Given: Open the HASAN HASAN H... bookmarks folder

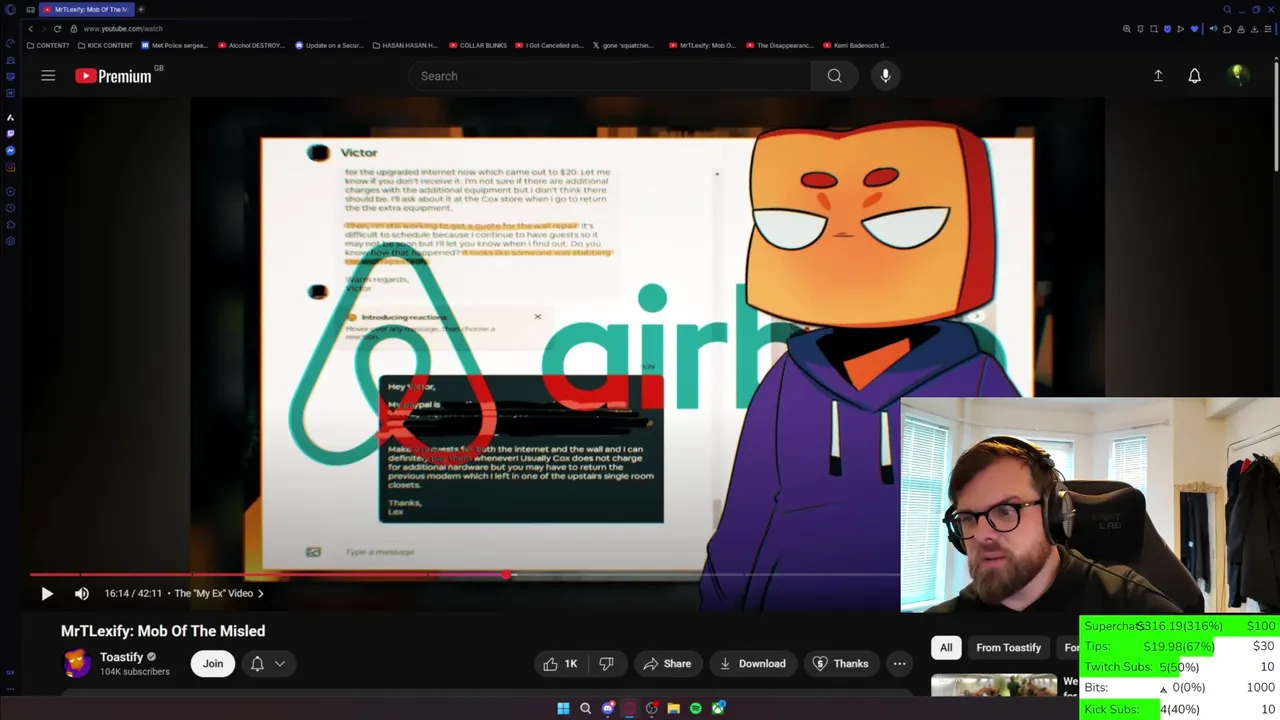Looking at the screenshot, I should tap(405, 45).
